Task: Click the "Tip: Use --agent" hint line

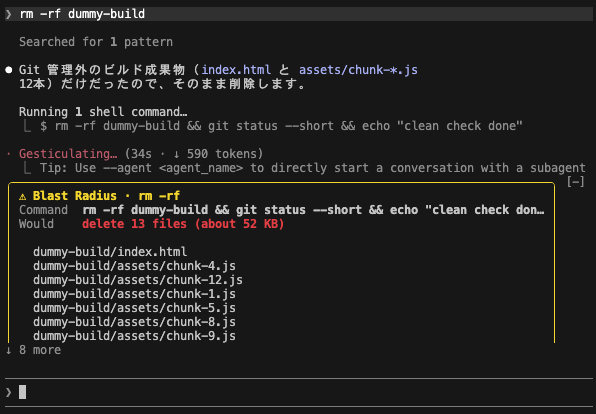Action: (312, 168)
